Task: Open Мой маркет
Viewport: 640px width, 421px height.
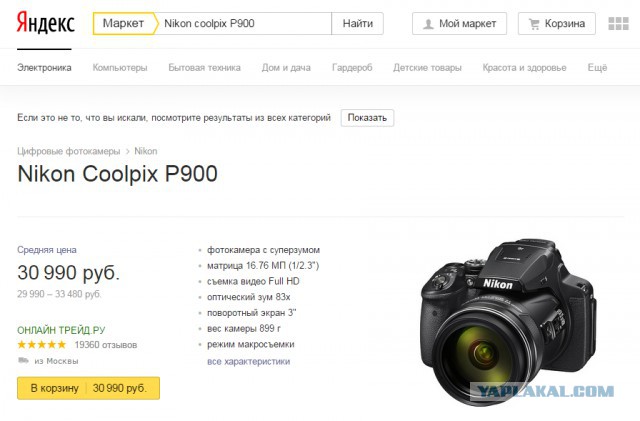Action: [460, 24]
